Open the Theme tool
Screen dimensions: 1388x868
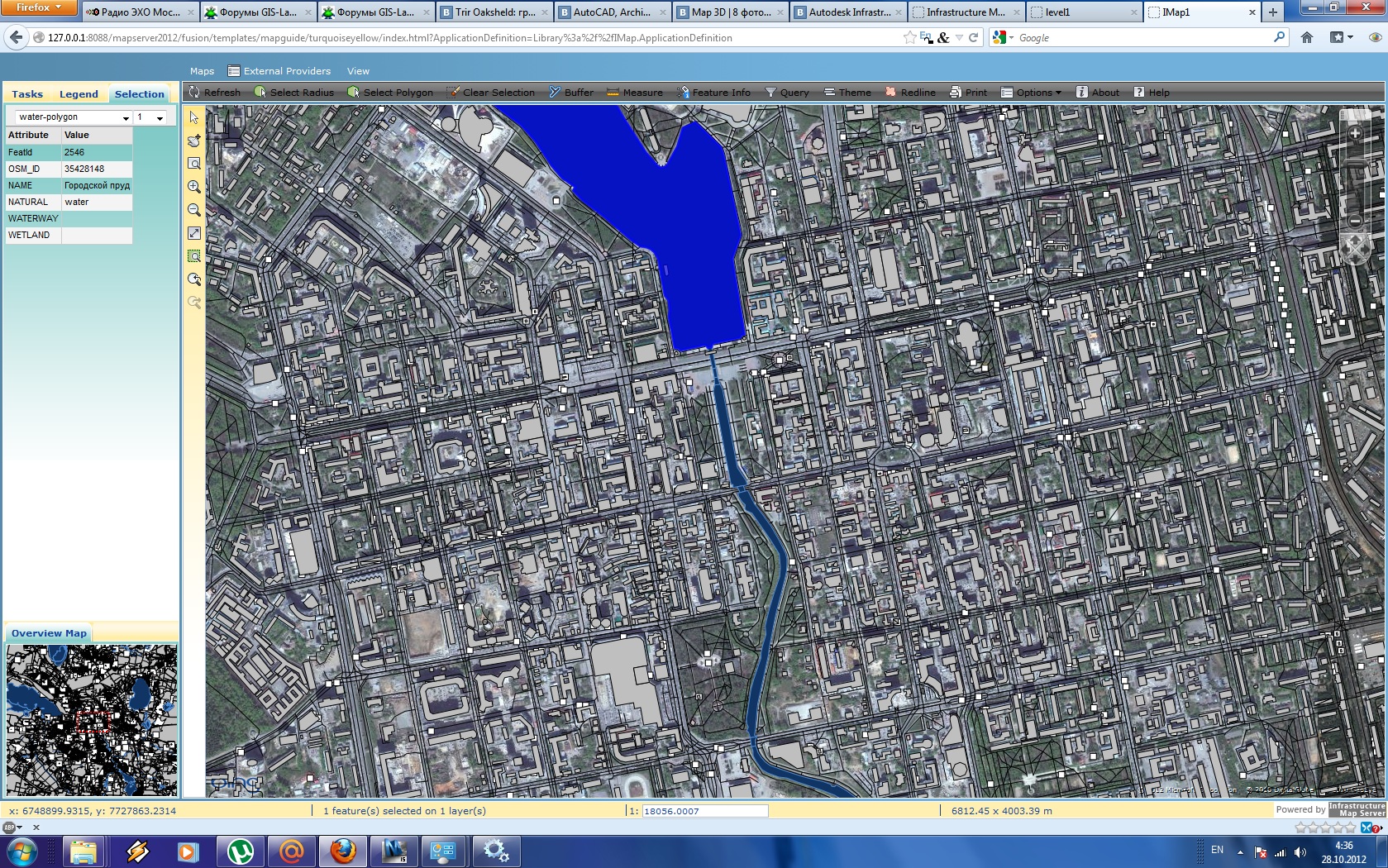(x=847, y=93)
